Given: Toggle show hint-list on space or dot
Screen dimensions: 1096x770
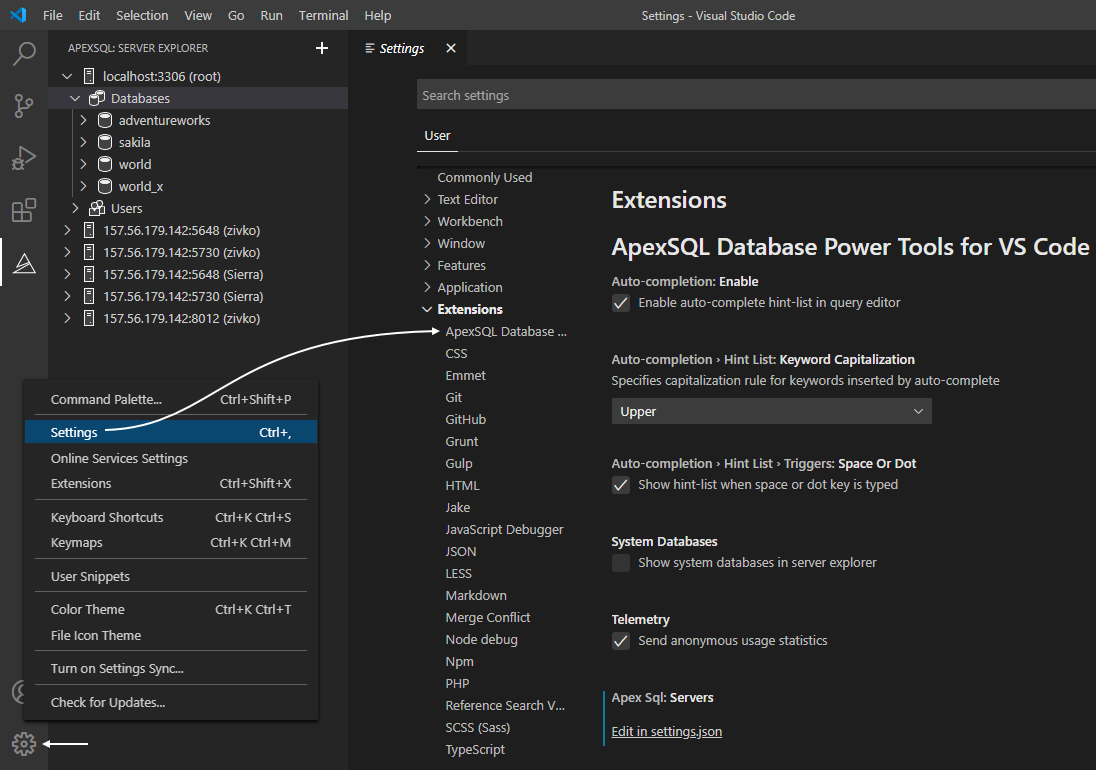Looking at the screenshot, I should tap(621, 485).
